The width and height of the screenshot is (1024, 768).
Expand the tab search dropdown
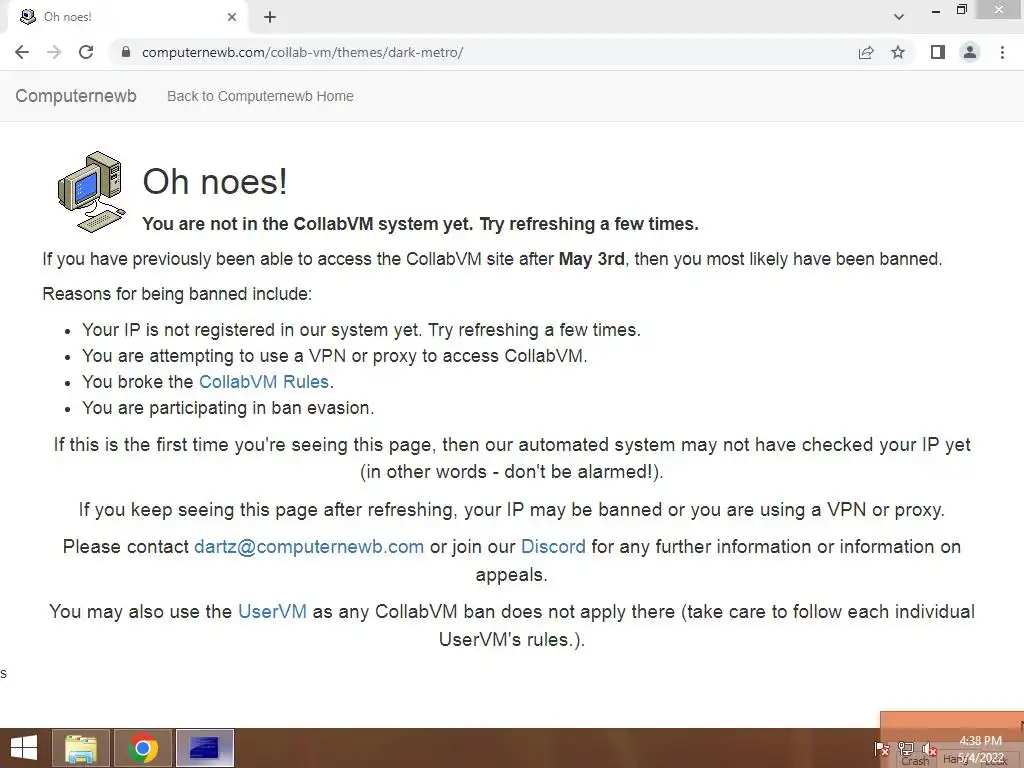[x=899, y=17]
